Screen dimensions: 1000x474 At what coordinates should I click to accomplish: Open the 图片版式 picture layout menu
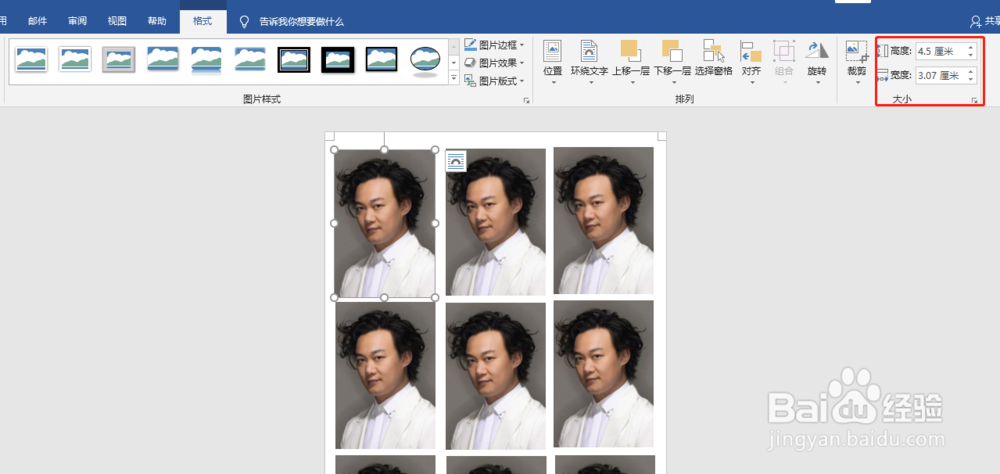click(x=494, y=80)
